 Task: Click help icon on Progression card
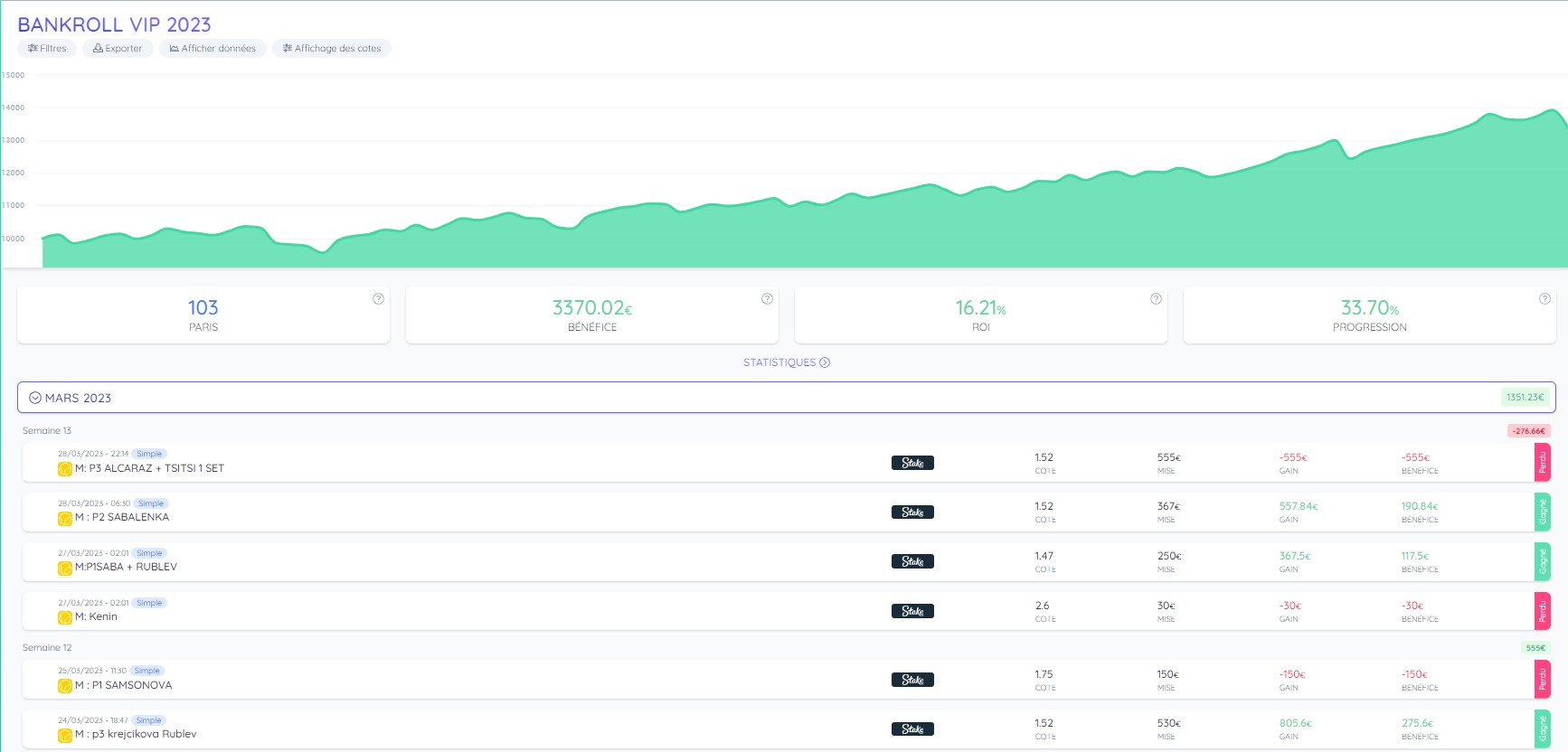(1544, 299)
